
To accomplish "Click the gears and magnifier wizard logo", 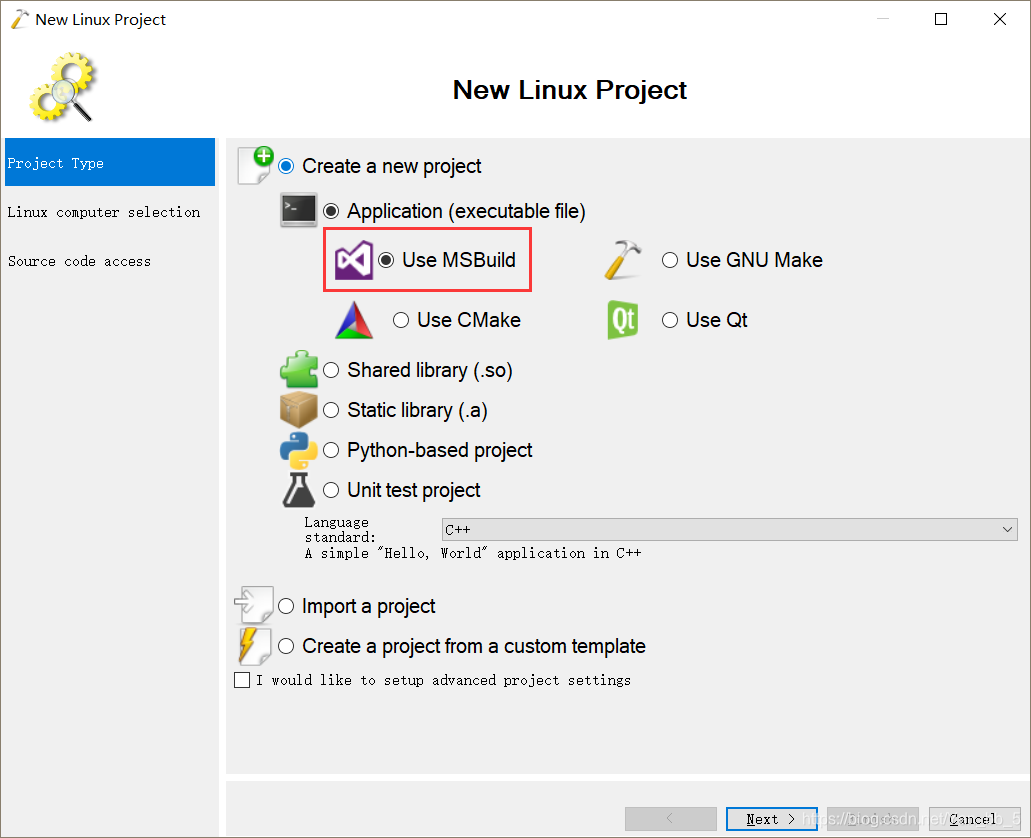I will click(x=63, y=87).
